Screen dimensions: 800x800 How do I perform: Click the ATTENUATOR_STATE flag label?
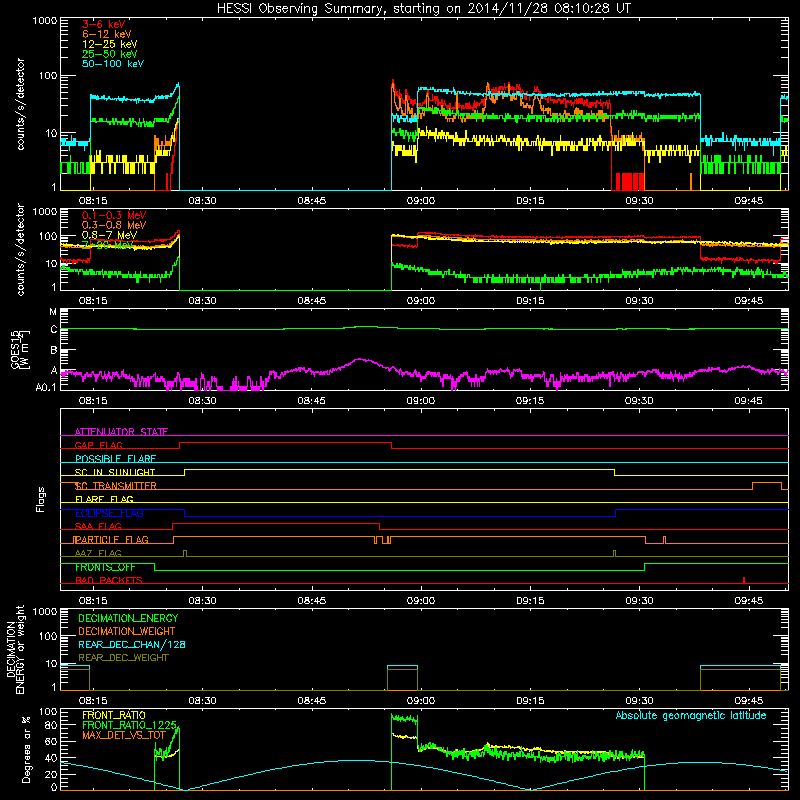tap(121, 432)
